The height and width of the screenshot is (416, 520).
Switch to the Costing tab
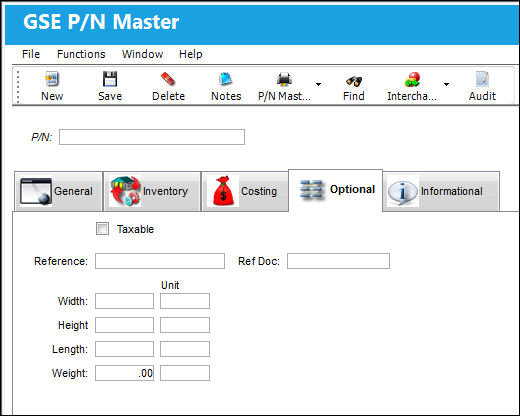coord(245,191)
